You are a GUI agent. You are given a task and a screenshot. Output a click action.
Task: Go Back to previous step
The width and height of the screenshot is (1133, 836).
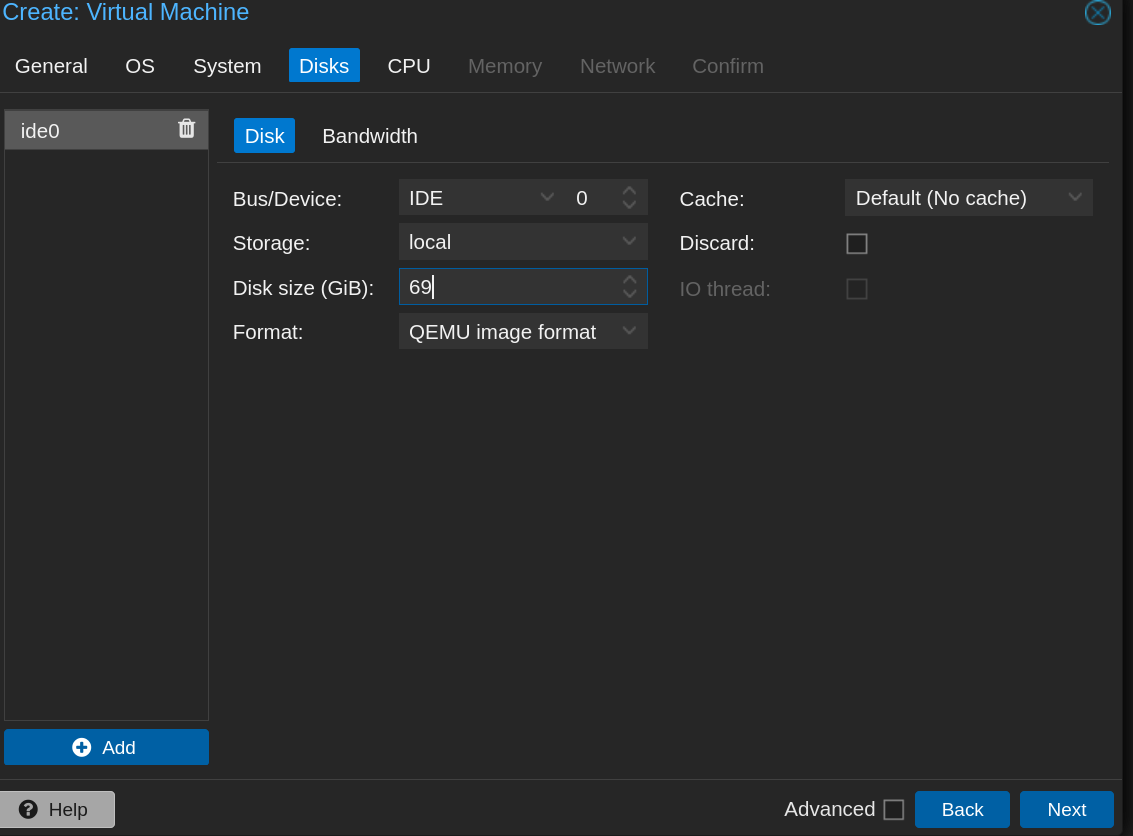(x=961, y=809)
